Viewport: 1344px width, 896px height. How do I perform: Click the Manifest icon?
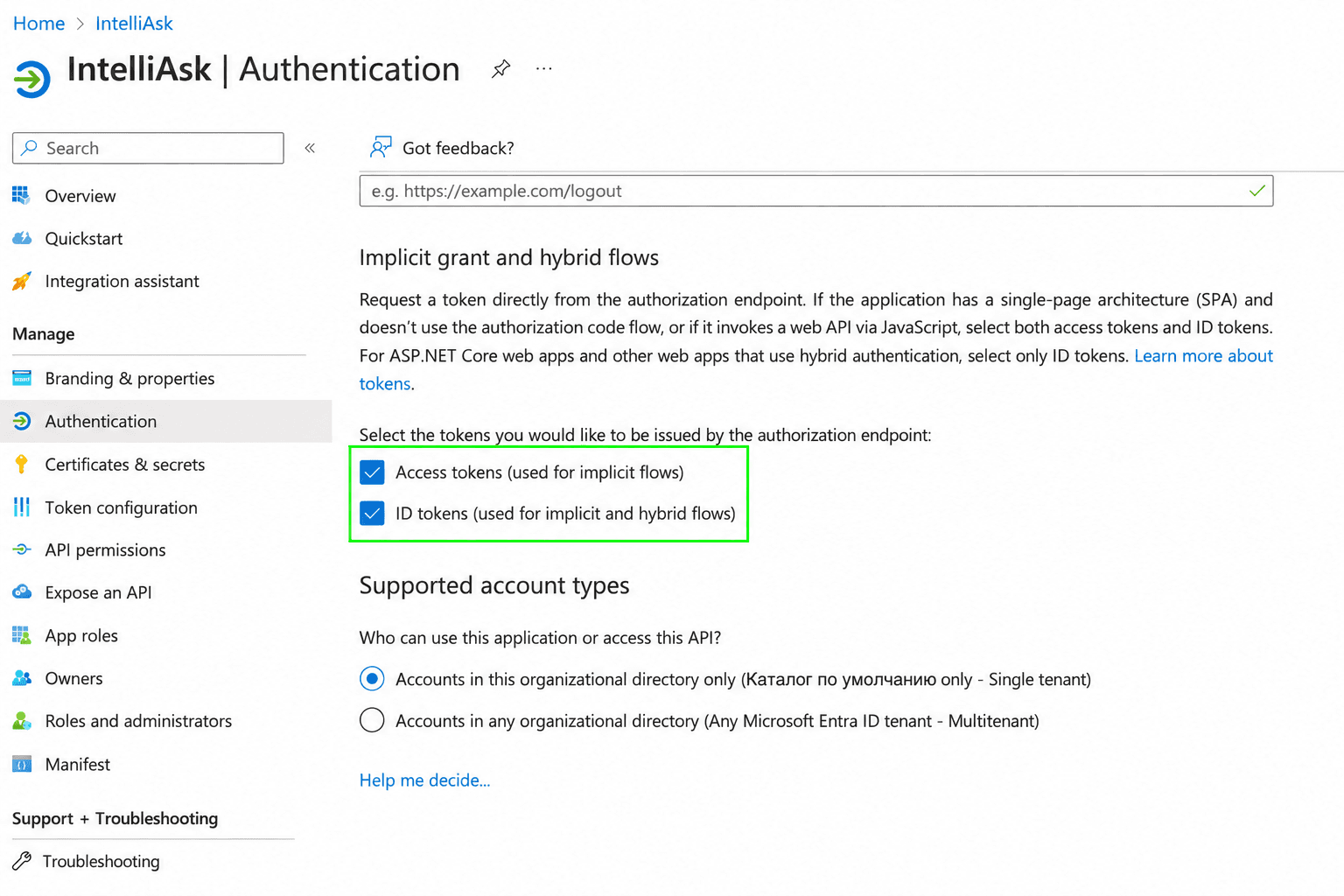pos(22,764)
